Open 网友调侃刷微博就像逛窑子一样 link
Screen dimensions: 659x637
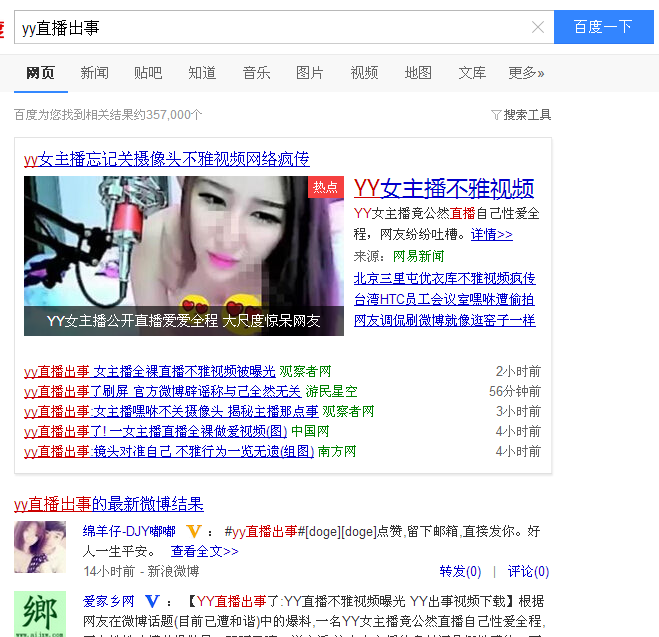tap(445, 320)
